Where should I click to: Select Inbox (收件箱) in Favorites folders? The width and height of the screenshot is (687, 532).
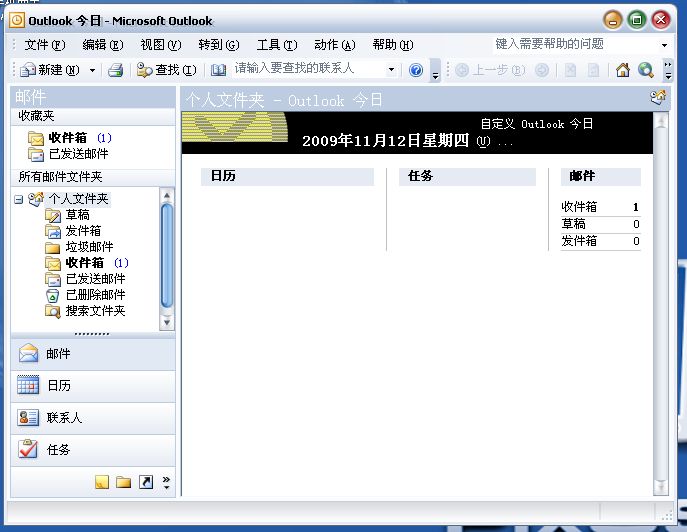click(69, 138)
